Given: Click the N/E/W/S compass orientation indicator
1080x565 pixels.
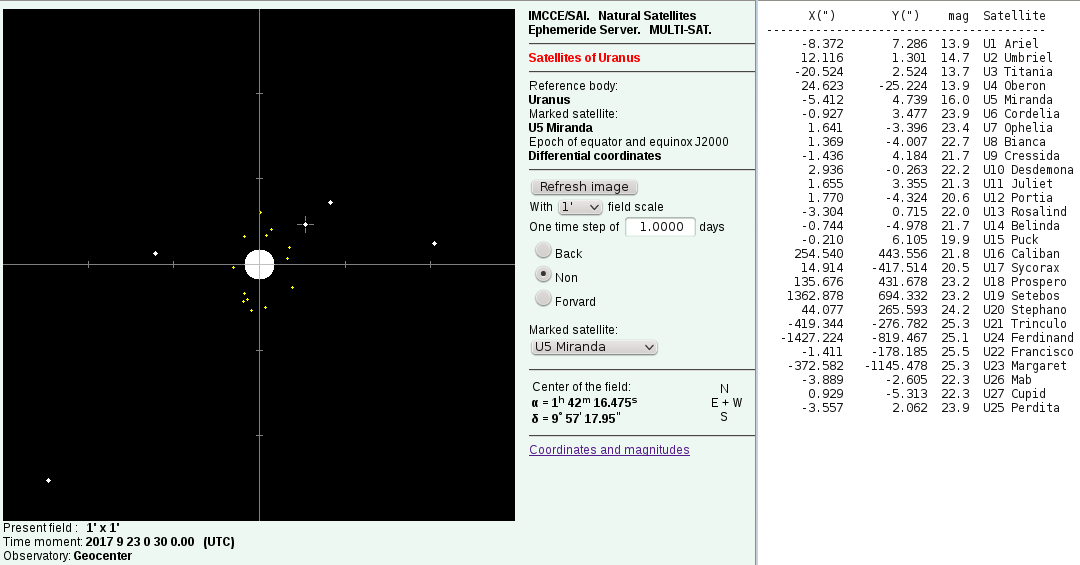Looking at the screenshot, I should tap(724, 403).
